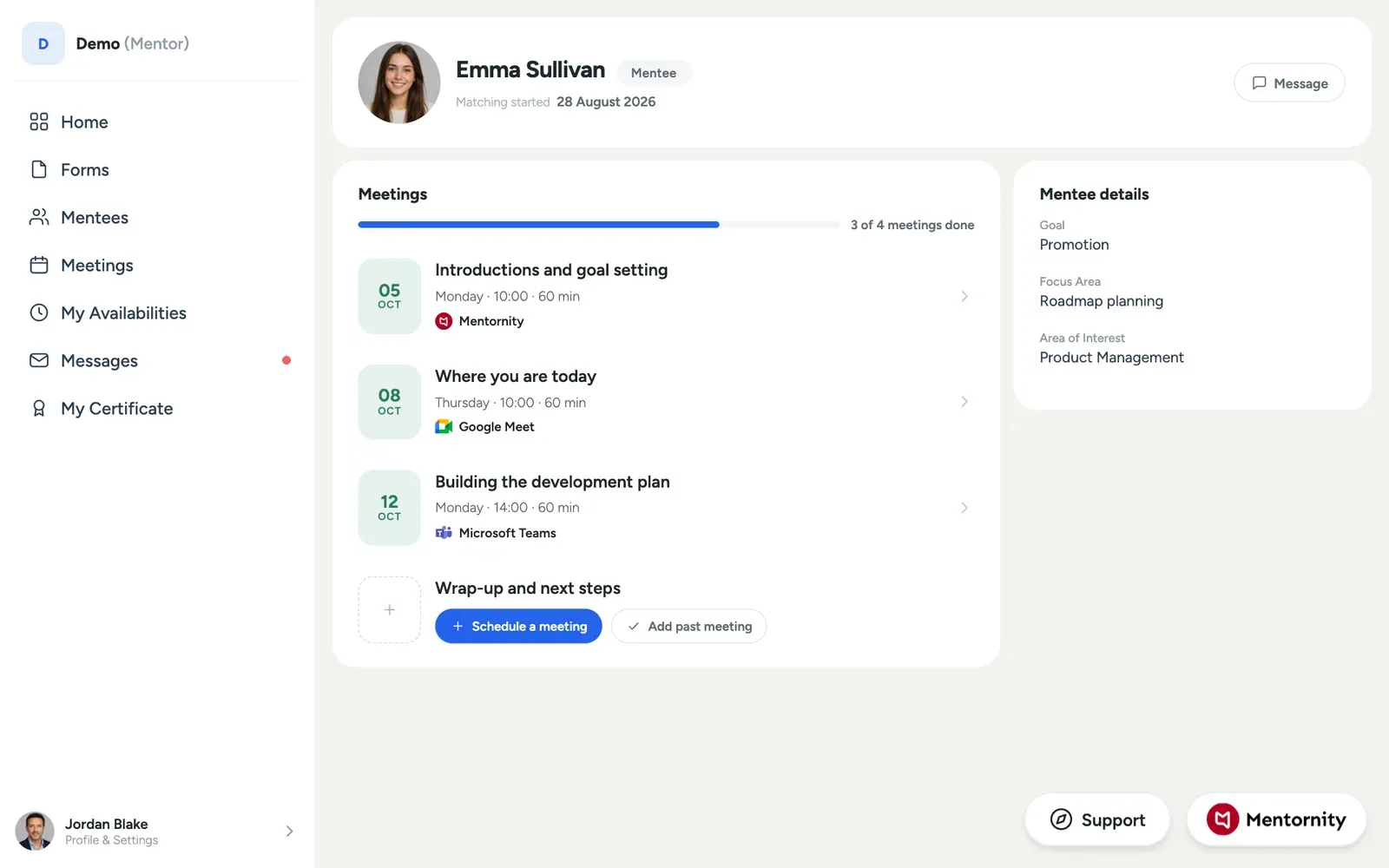
Task: Open the Mentees menu item
Action: pyautogui.click(x=157, y=217)
